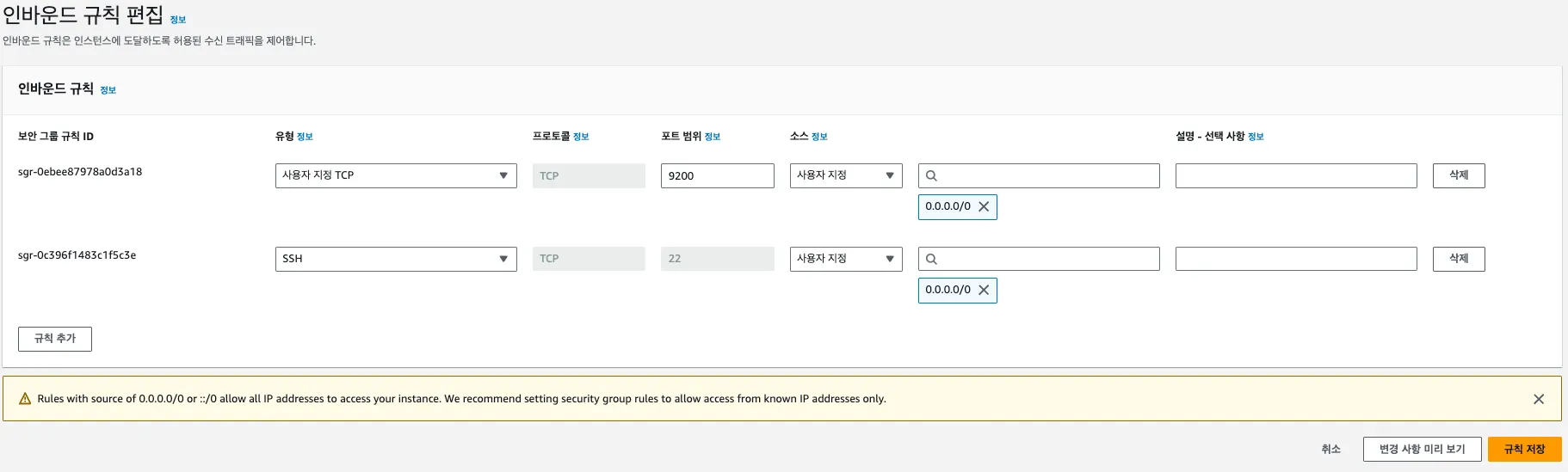Click the warning triangle icon in banner
Screen dimensions: 1568x472
coord(25,399)
